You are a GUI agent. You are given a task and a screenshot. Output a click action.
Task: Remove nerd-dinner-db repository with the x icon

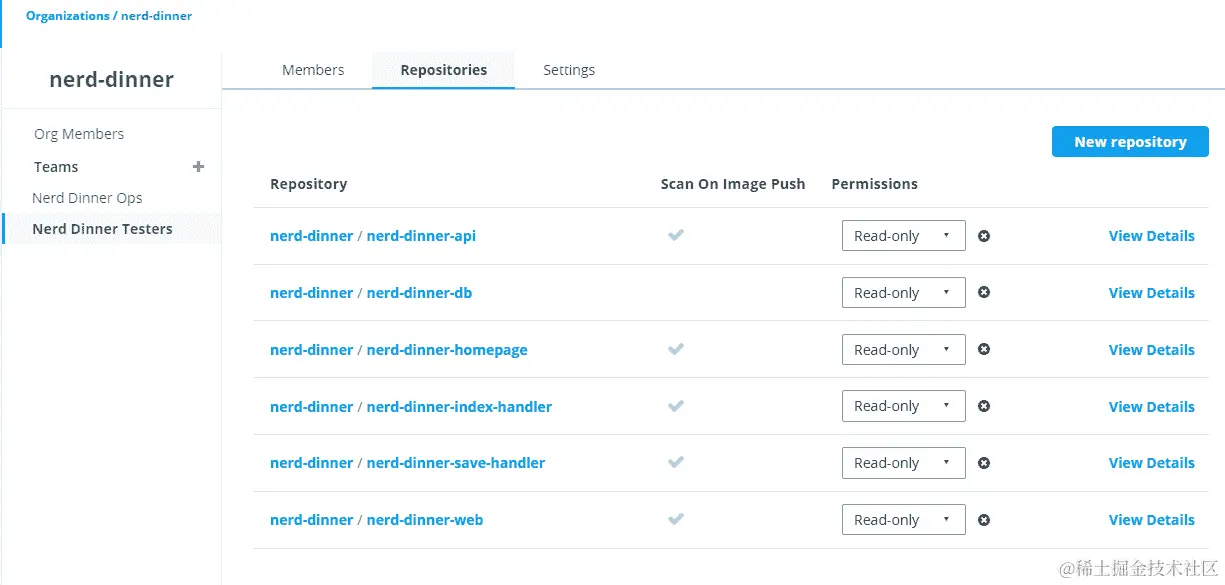tap(984, 293)
